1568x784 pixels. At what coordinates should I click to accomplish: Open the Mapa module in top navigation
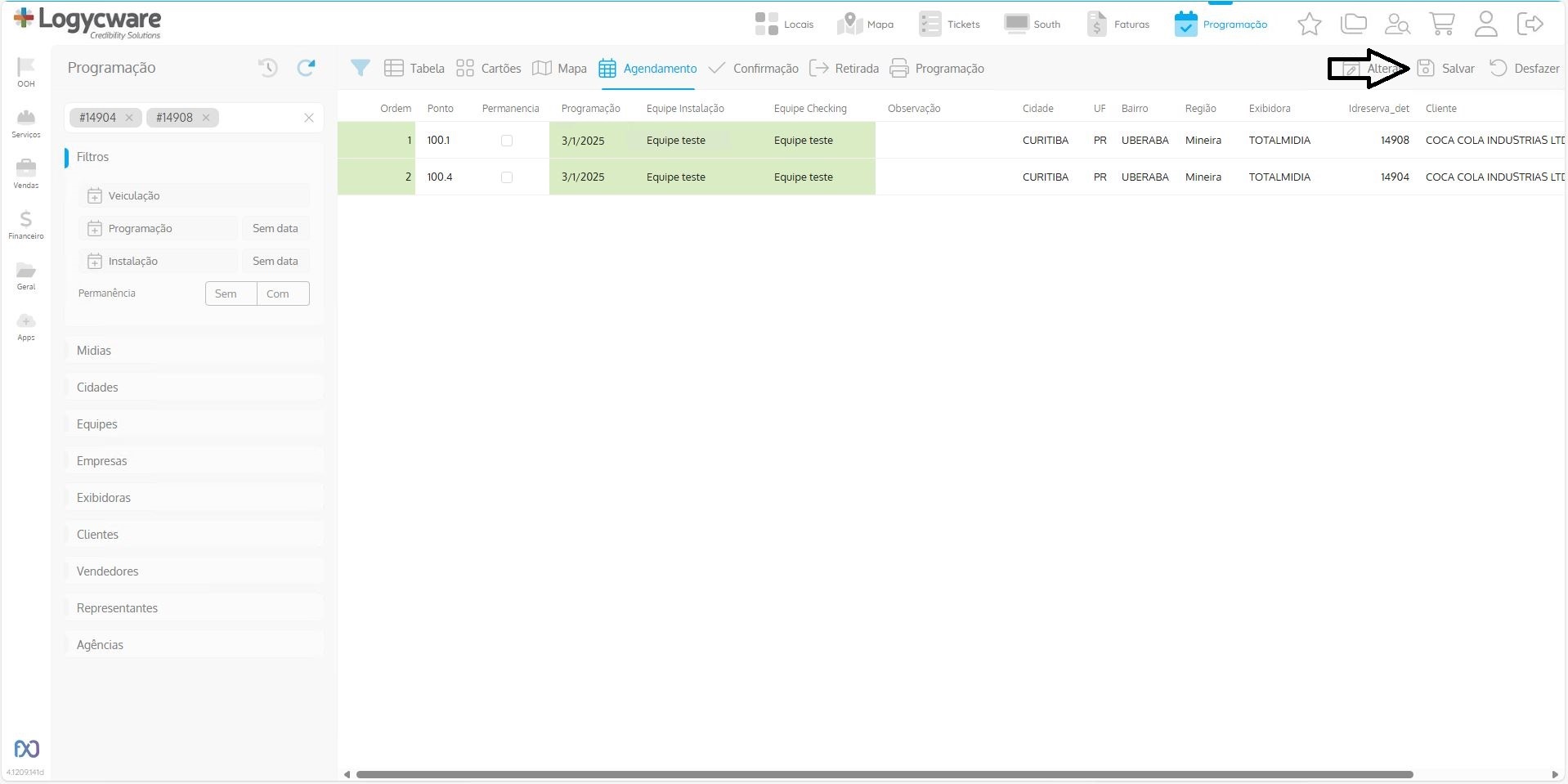pyautogui.click(x=866, y=25)
